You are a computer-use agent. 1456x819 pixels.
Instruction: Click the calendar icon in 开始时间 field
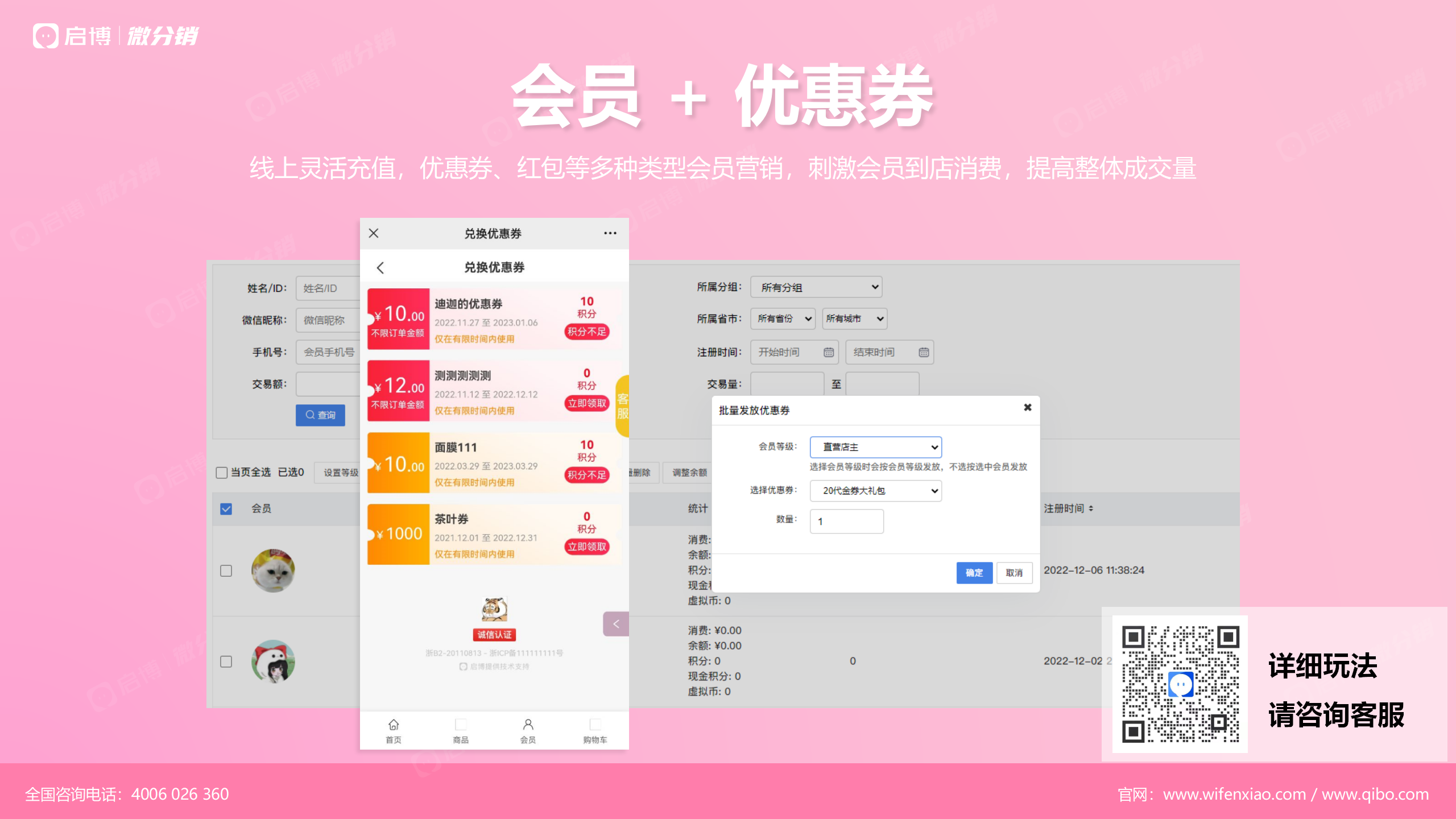click(829, 353)
